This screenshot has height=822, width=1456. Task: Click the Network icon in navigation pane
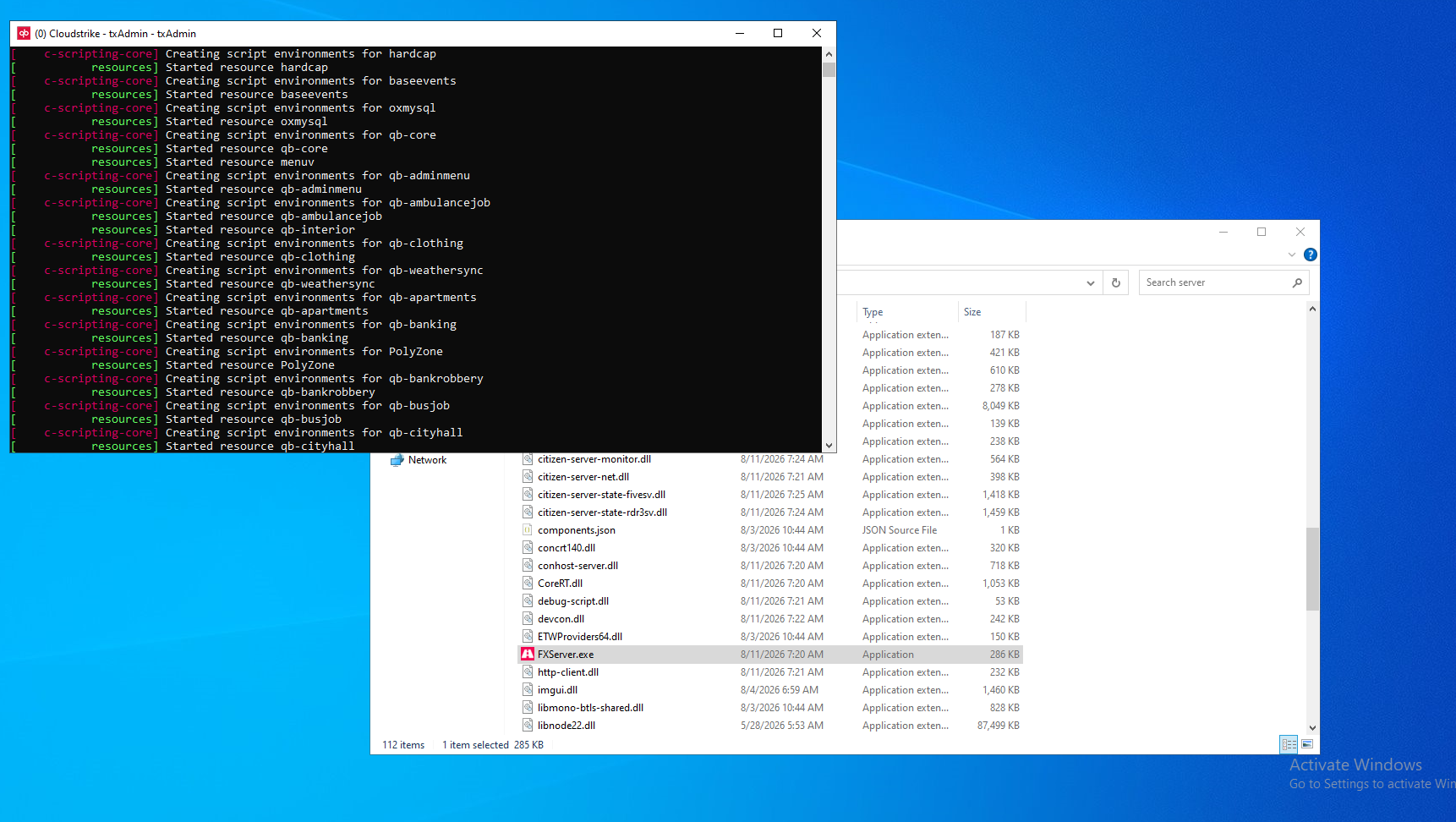click(397, 460)
